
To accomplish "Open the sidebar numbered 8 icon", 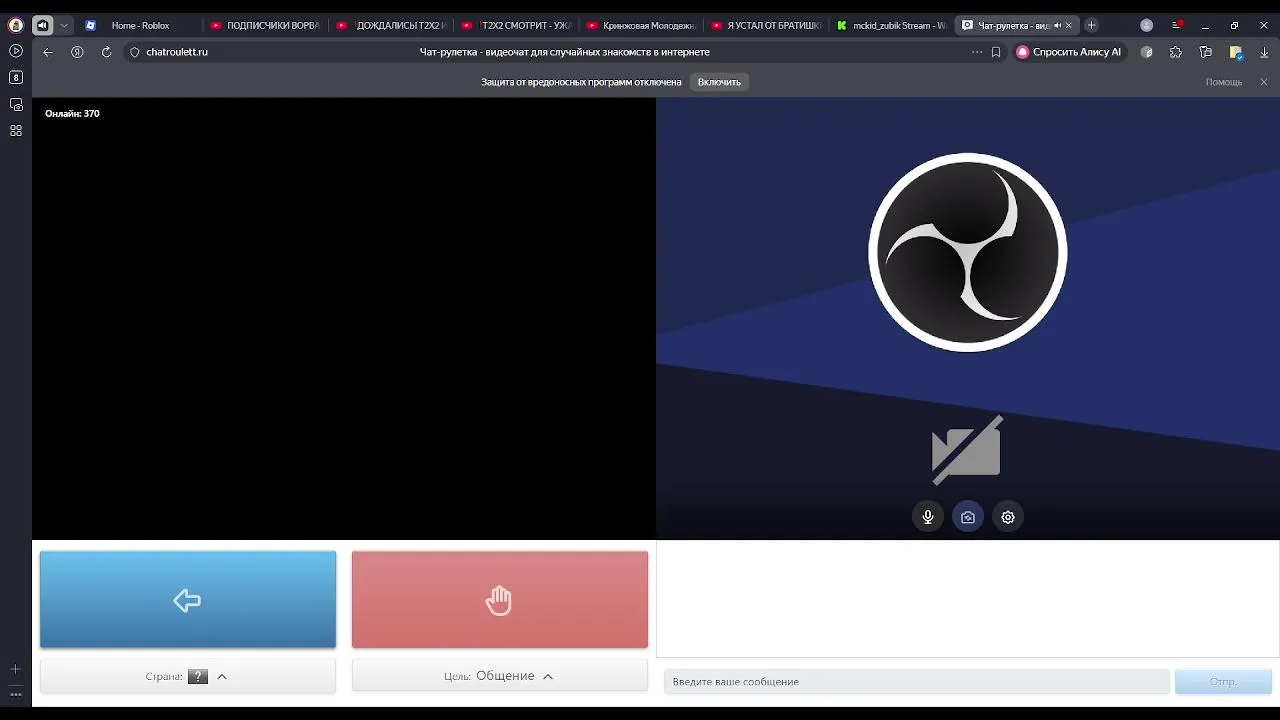I will click(16, 77).
